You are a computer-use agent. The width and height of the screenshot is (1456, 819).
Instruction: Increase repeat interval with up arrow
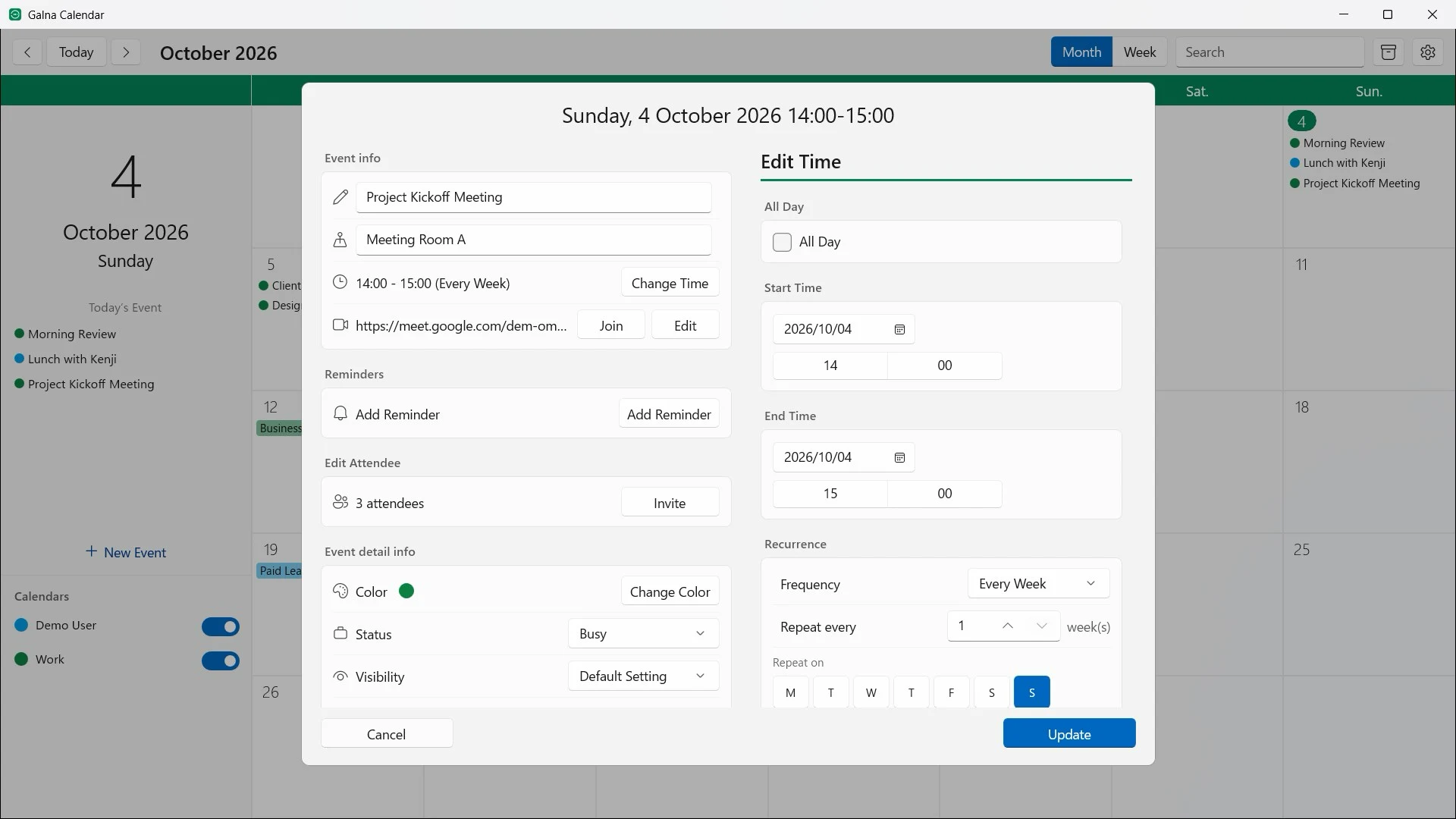(1008, 626)
